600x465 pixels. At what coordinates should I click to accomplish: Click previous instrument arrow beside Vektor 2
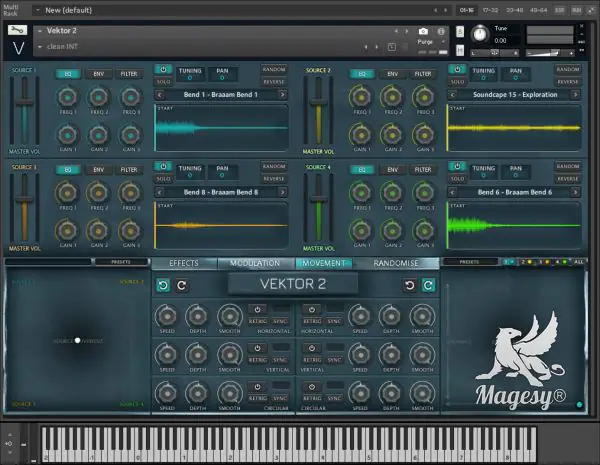coord(396,31)
